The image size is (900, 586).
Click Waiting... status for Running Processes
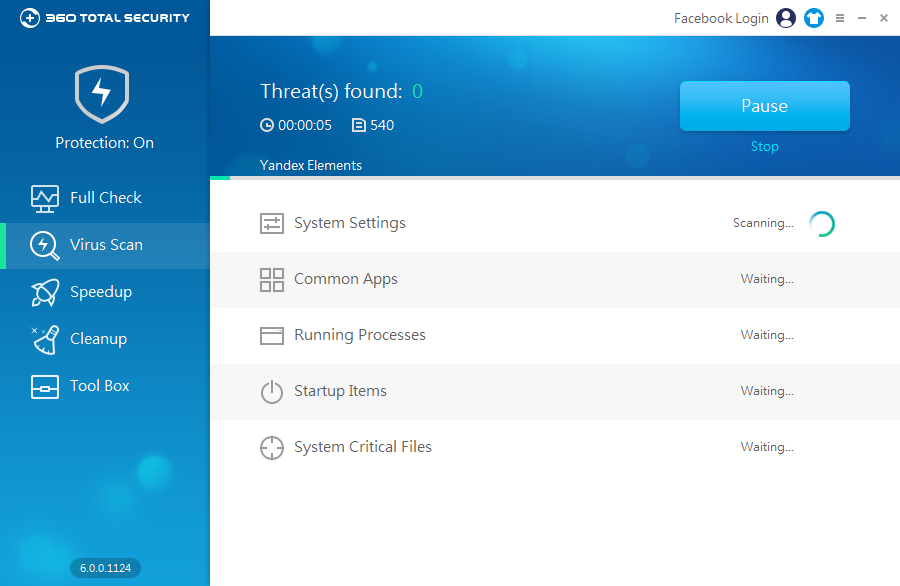767,335
